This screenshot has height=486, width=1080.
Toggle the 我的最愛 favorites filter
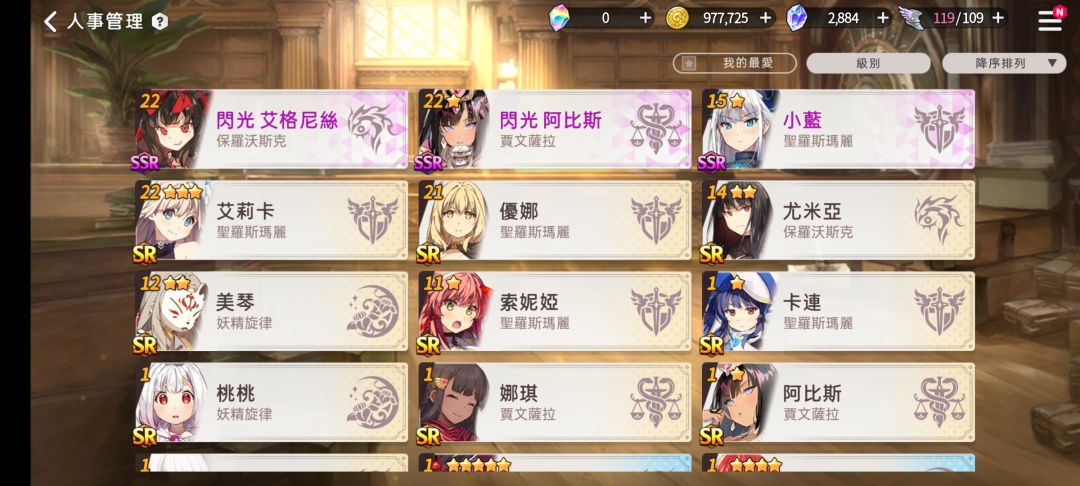click(735, 63)
